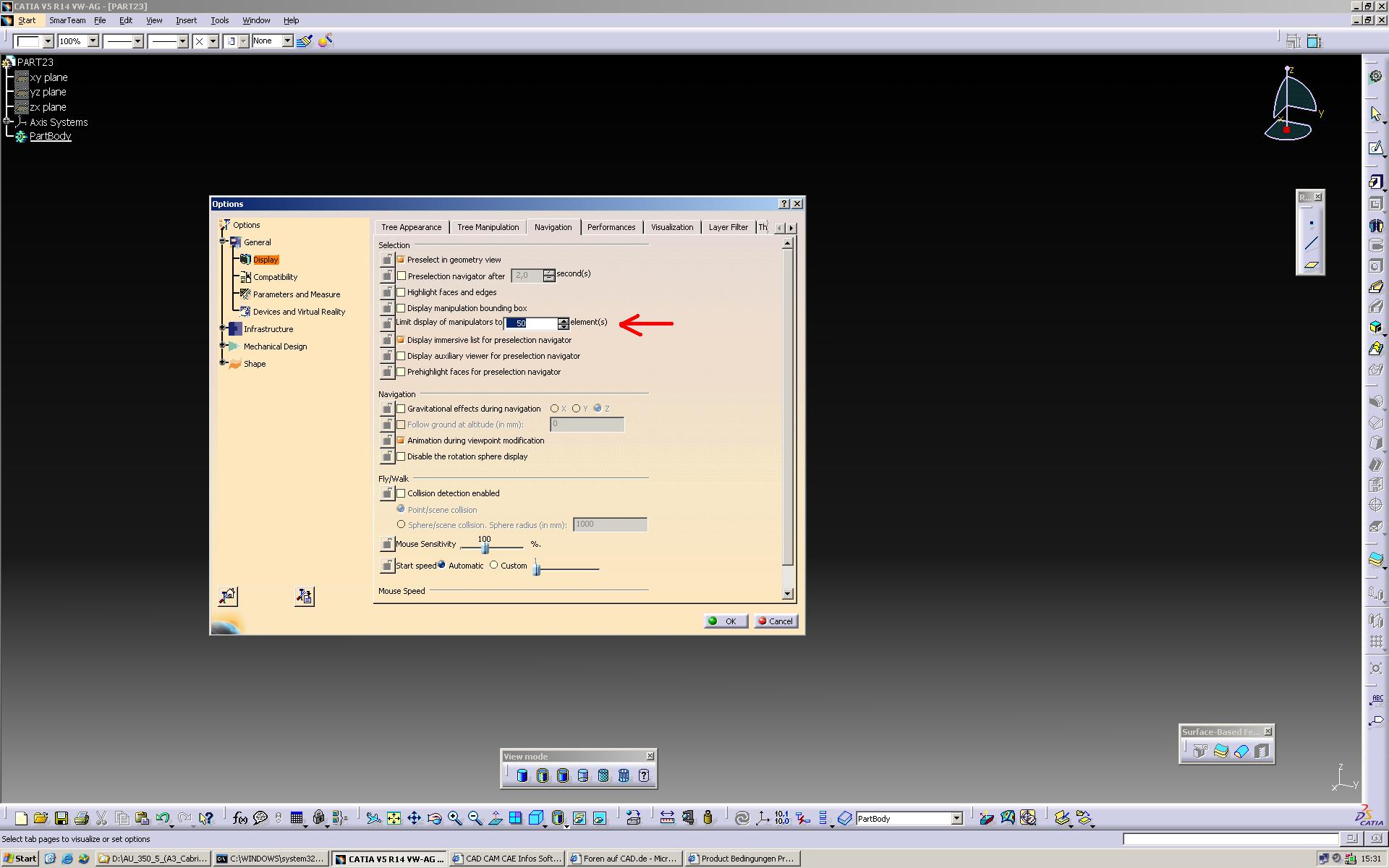Open the None layer dropdown
The height and width of the screenshot is (868, 1389).
pos(287,41)
